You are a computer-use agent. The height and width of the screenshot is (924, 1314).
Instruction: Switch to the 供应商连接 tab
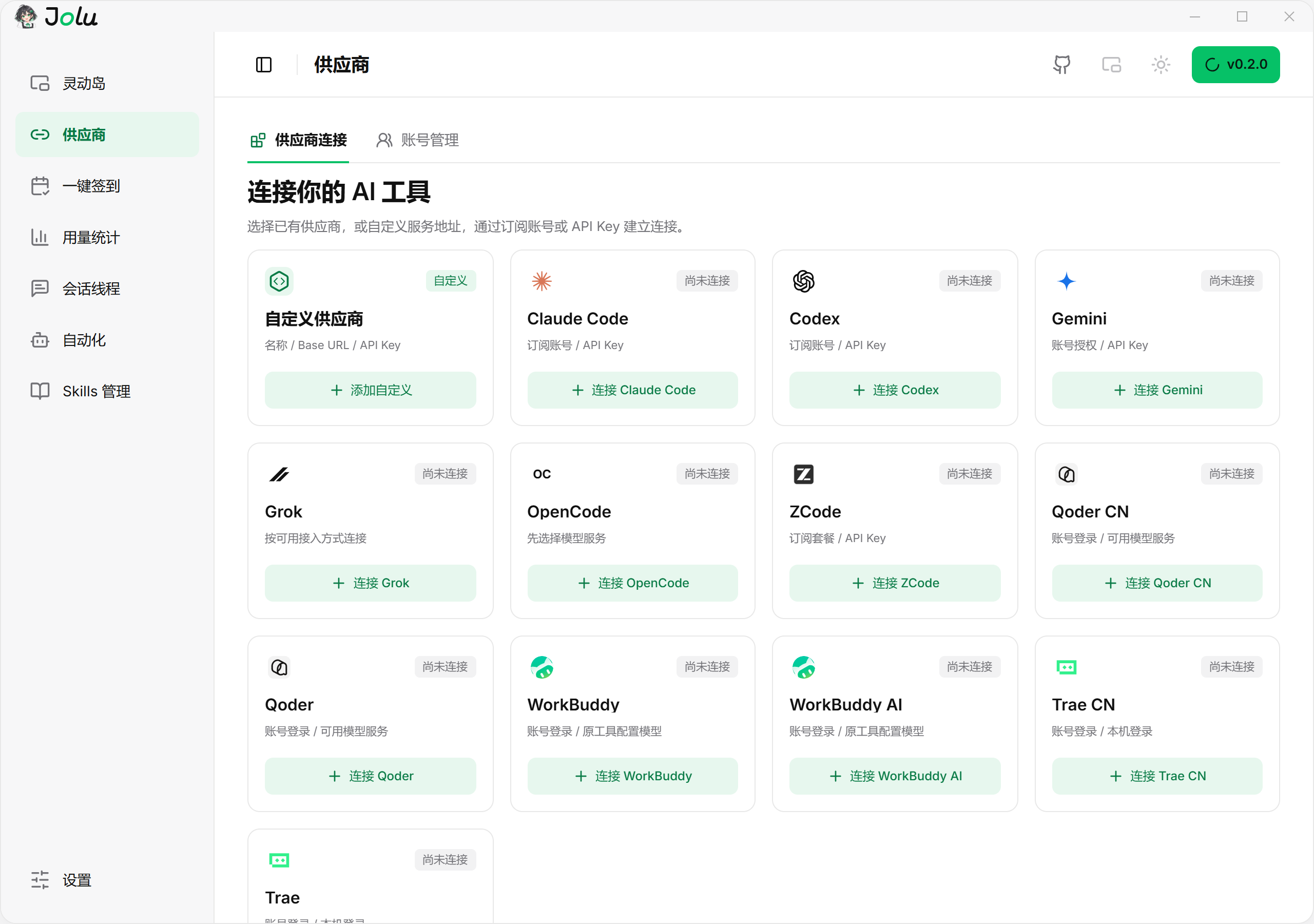pos(298,140)
